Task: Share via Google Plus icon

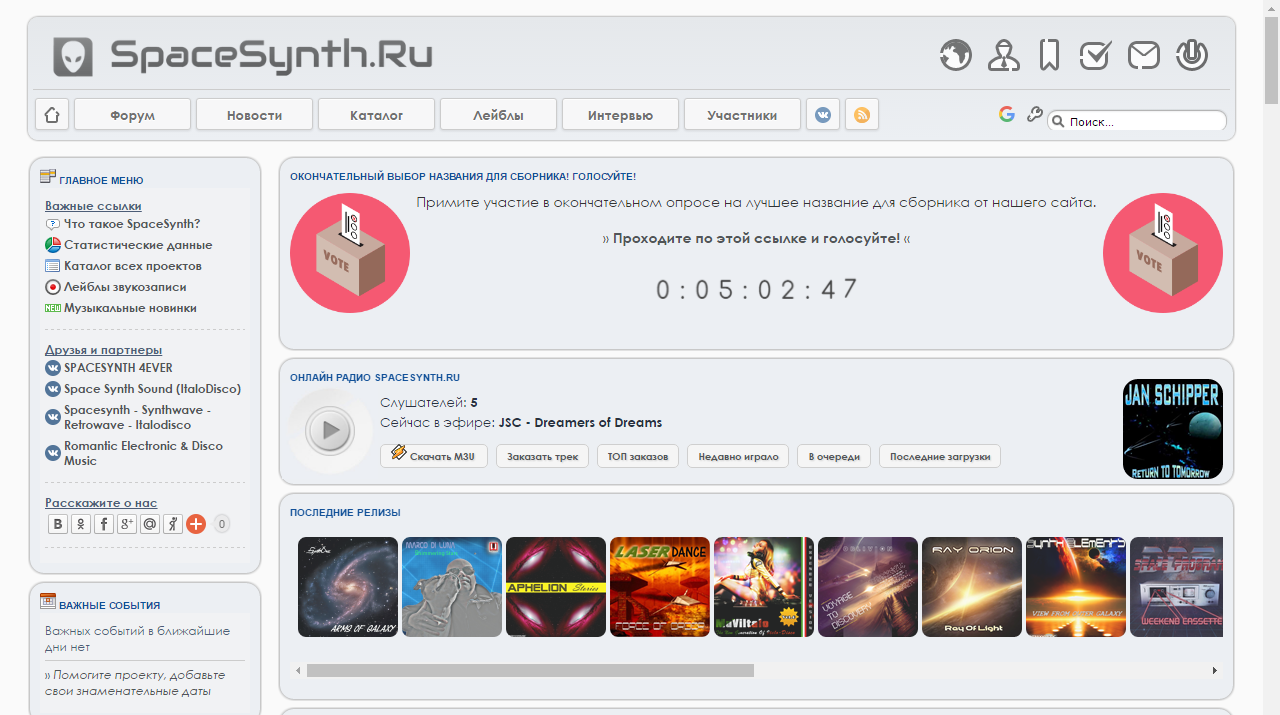Action: (127, 524)
